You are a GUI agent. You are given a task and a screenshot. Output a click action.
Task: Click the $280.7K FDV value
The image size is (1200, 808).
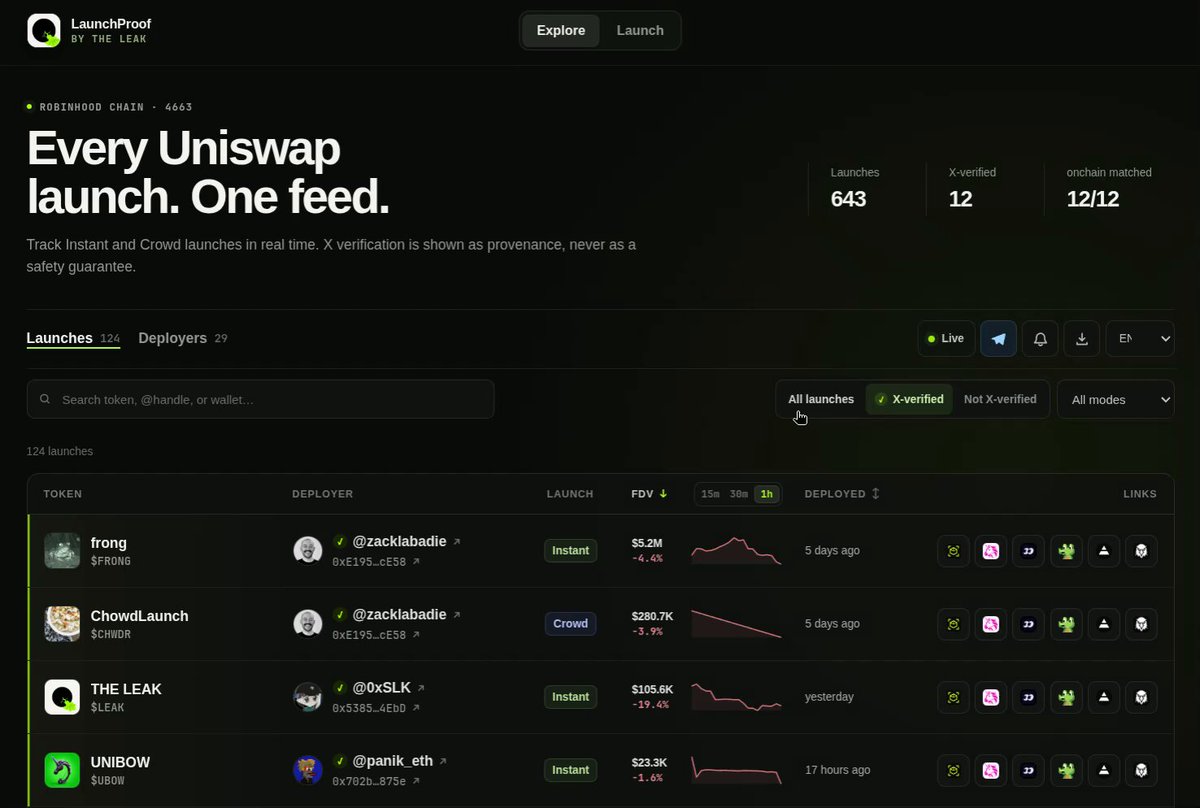(652, 616)
